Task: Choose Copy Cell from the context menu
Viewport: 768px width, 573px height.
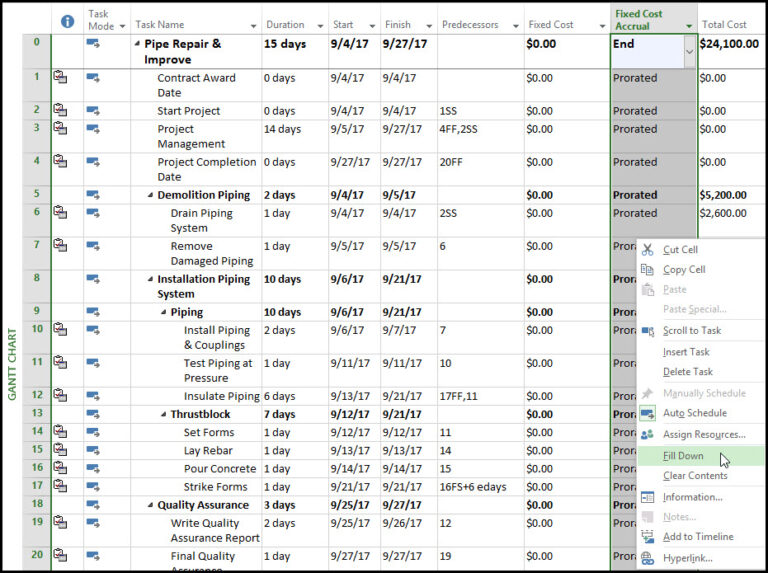Action: click(700, 269)
